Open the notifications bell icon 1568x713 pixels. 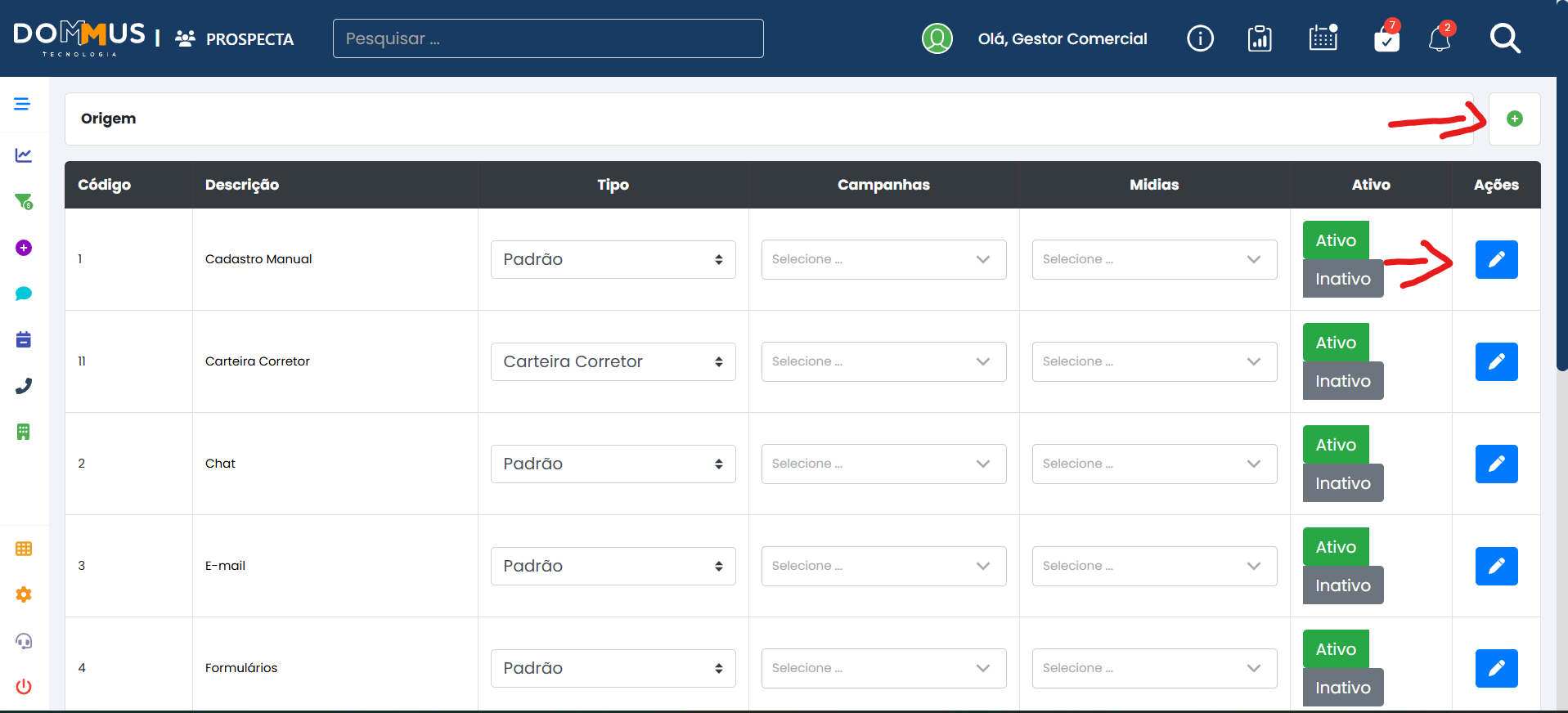(x=1440, y=38)
